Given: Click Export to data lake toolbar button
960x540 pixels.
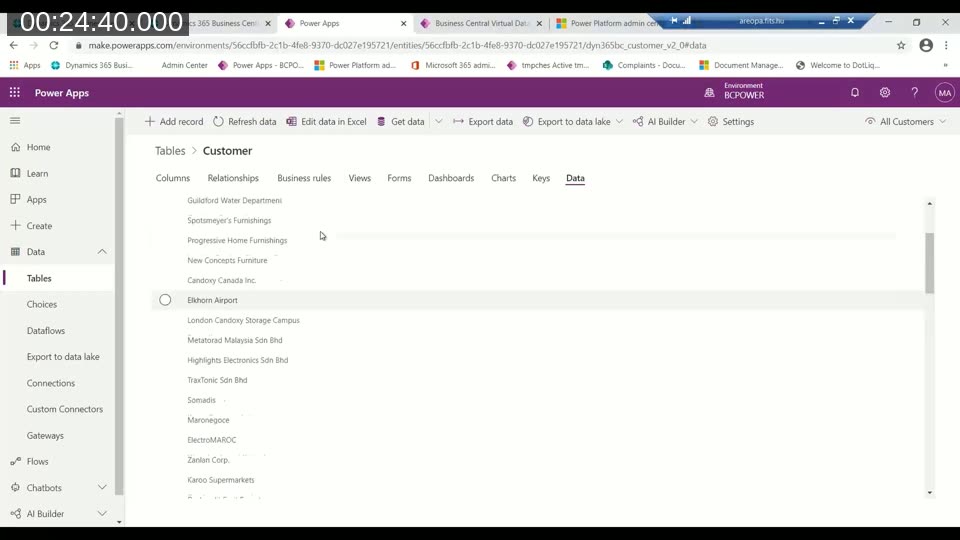Looking at the screenshot, I should pos(566,122).
